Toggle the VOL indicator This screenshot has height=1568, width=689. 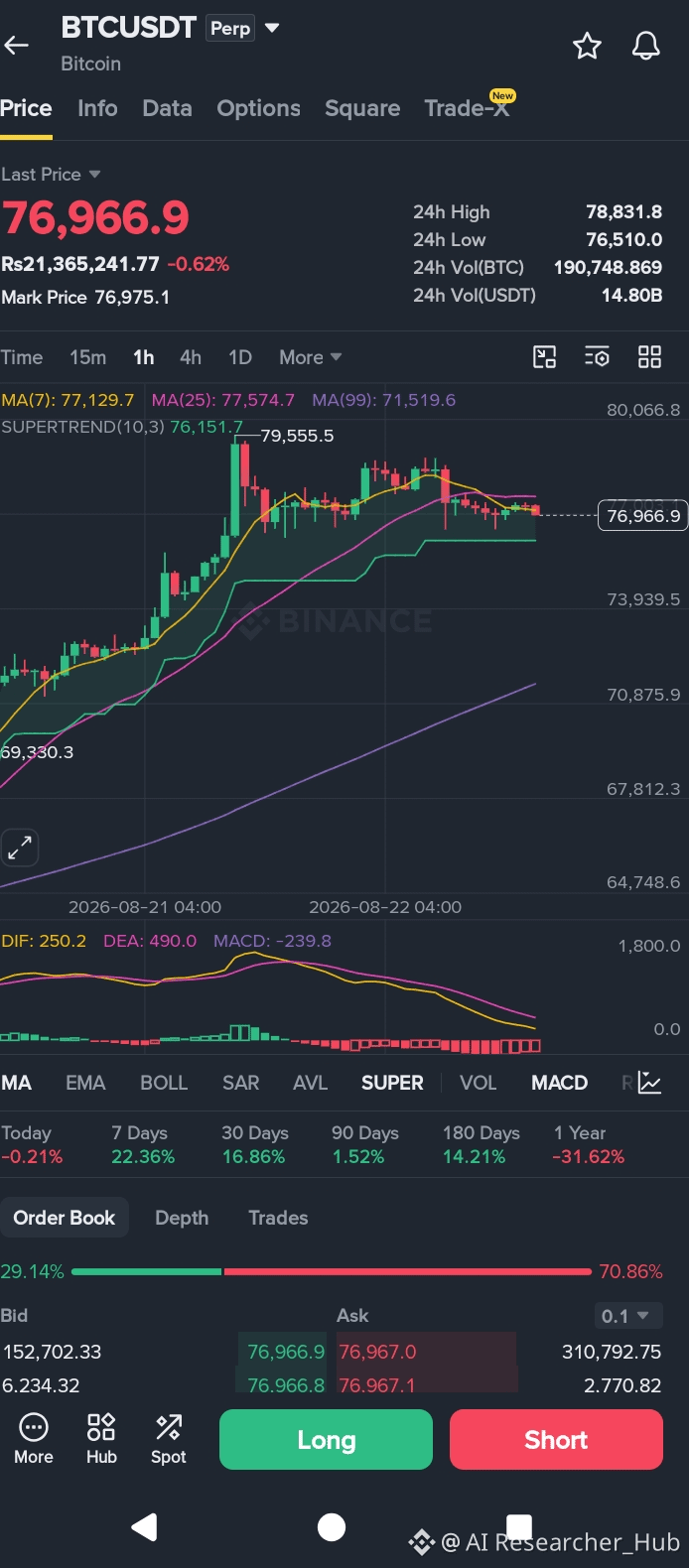(478, 1083)
